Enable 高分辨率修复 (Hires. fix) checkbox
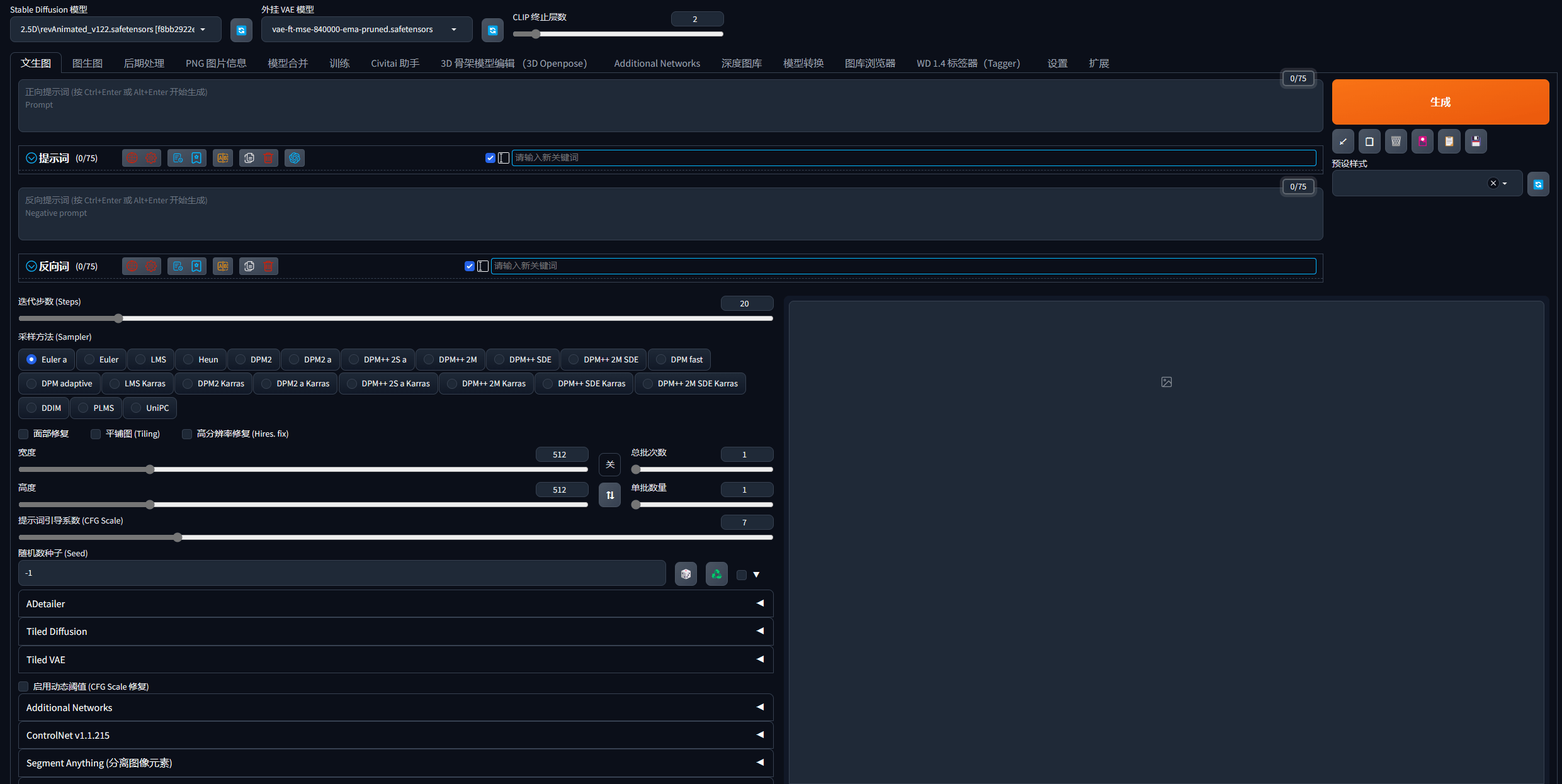Viewport: 1562px width, 784px height. click(x=187, y=434)
